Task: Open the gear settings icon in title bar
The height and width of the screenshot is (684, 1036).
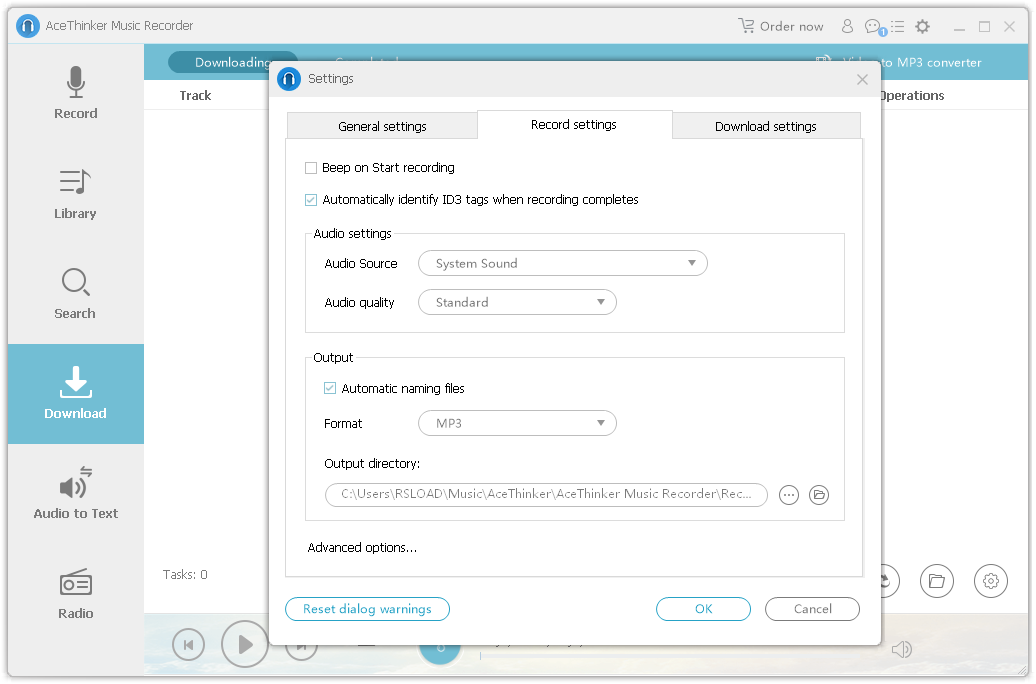Action: coord(922,26)
